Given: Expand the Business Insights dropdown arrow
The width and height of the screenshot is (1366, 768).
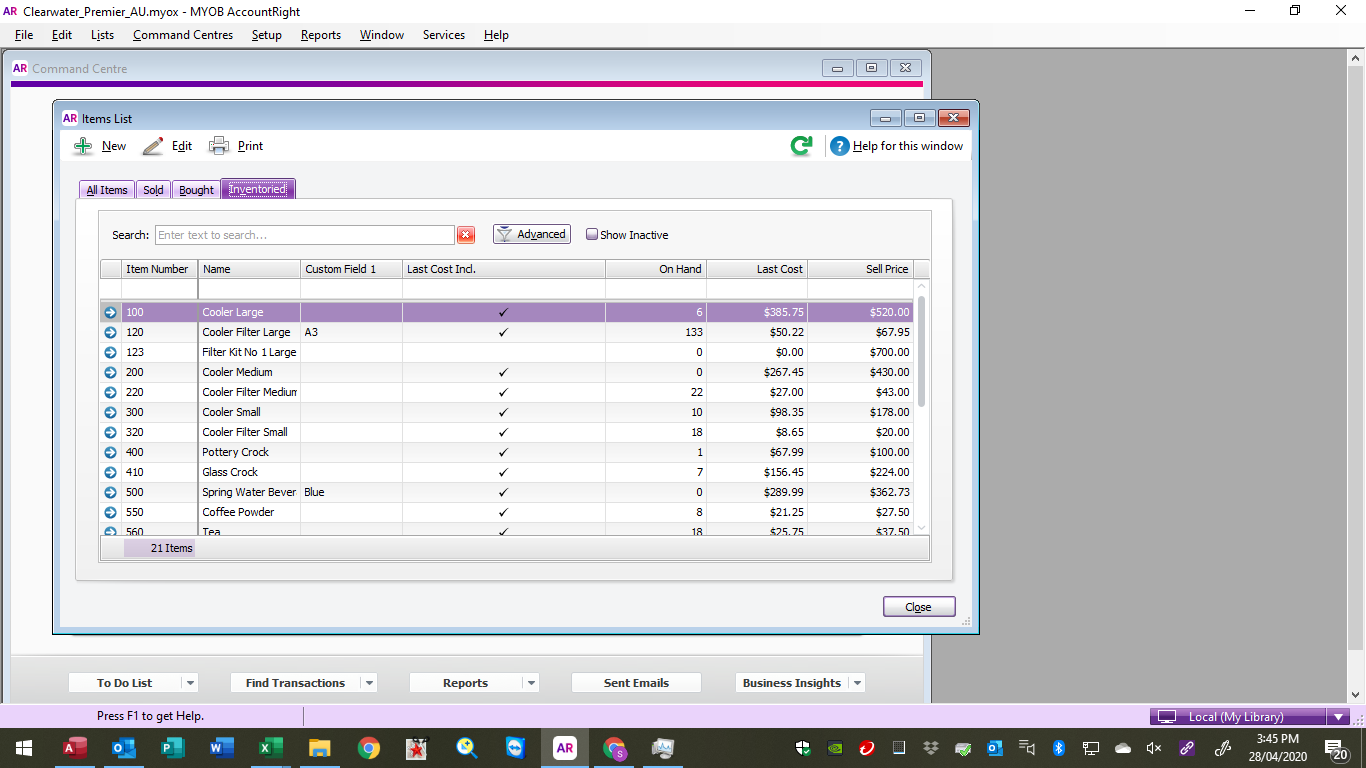Looking at the screenshot, I should click(857, 683).
